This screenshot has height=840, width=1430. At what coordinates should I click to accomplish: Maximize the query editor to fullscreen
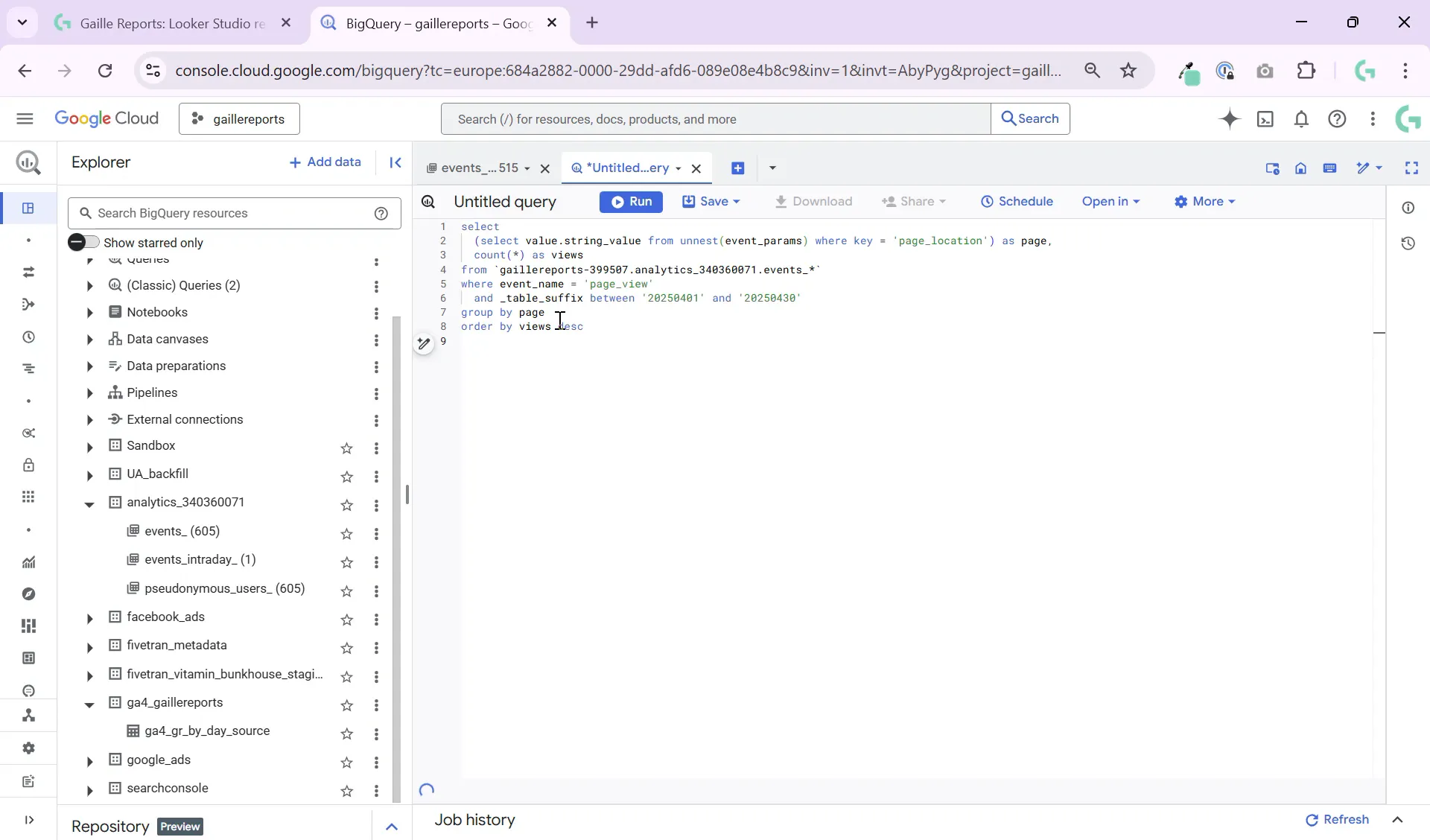coord(1413,168)
